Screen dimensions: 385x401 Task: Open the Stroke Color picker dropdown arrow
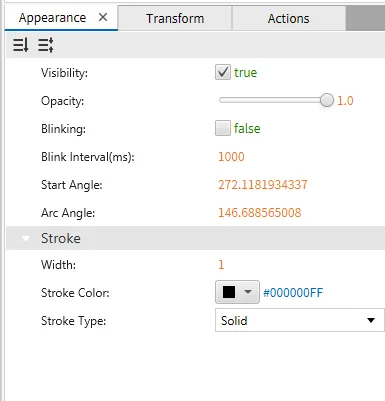pyautogui.click(x=248, y=292)
